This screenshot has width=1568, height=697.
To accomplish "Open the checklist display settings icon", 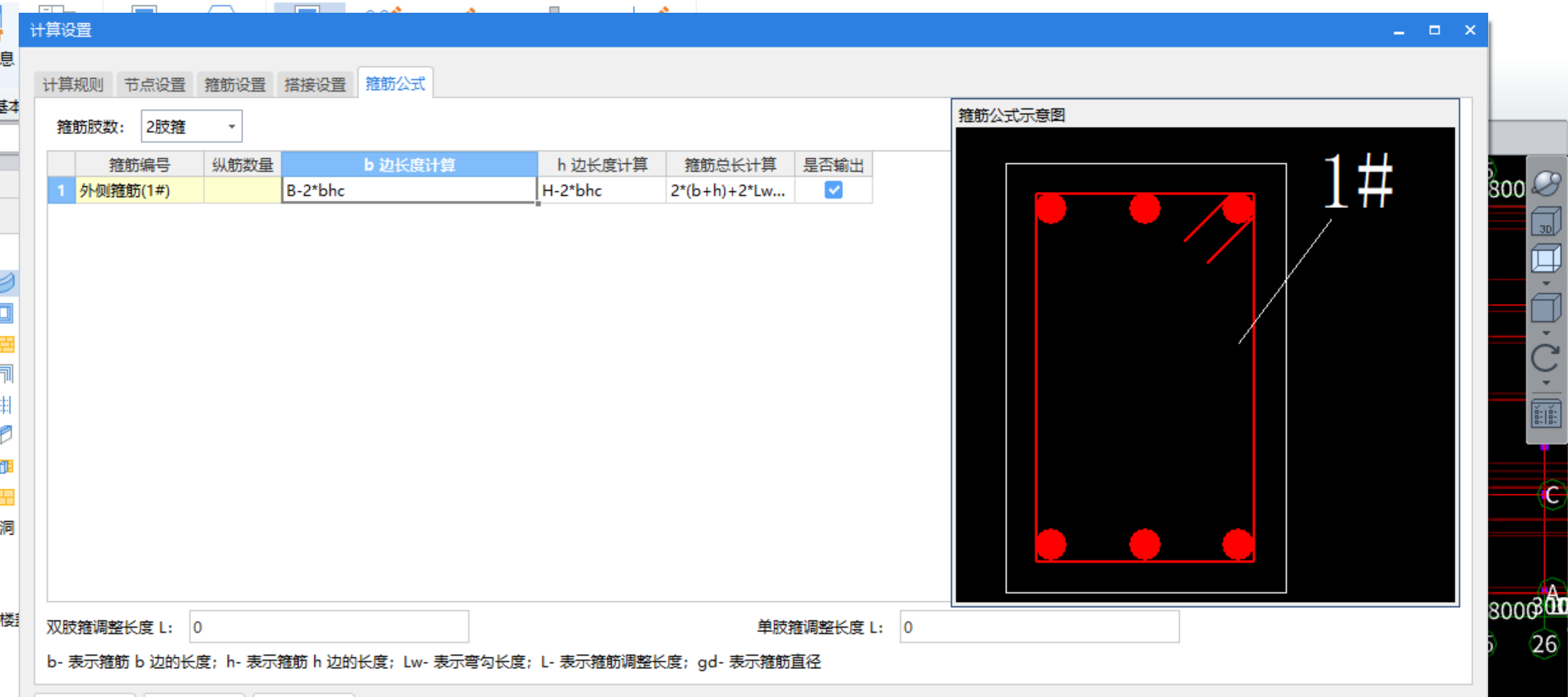I will [1546, 414].
